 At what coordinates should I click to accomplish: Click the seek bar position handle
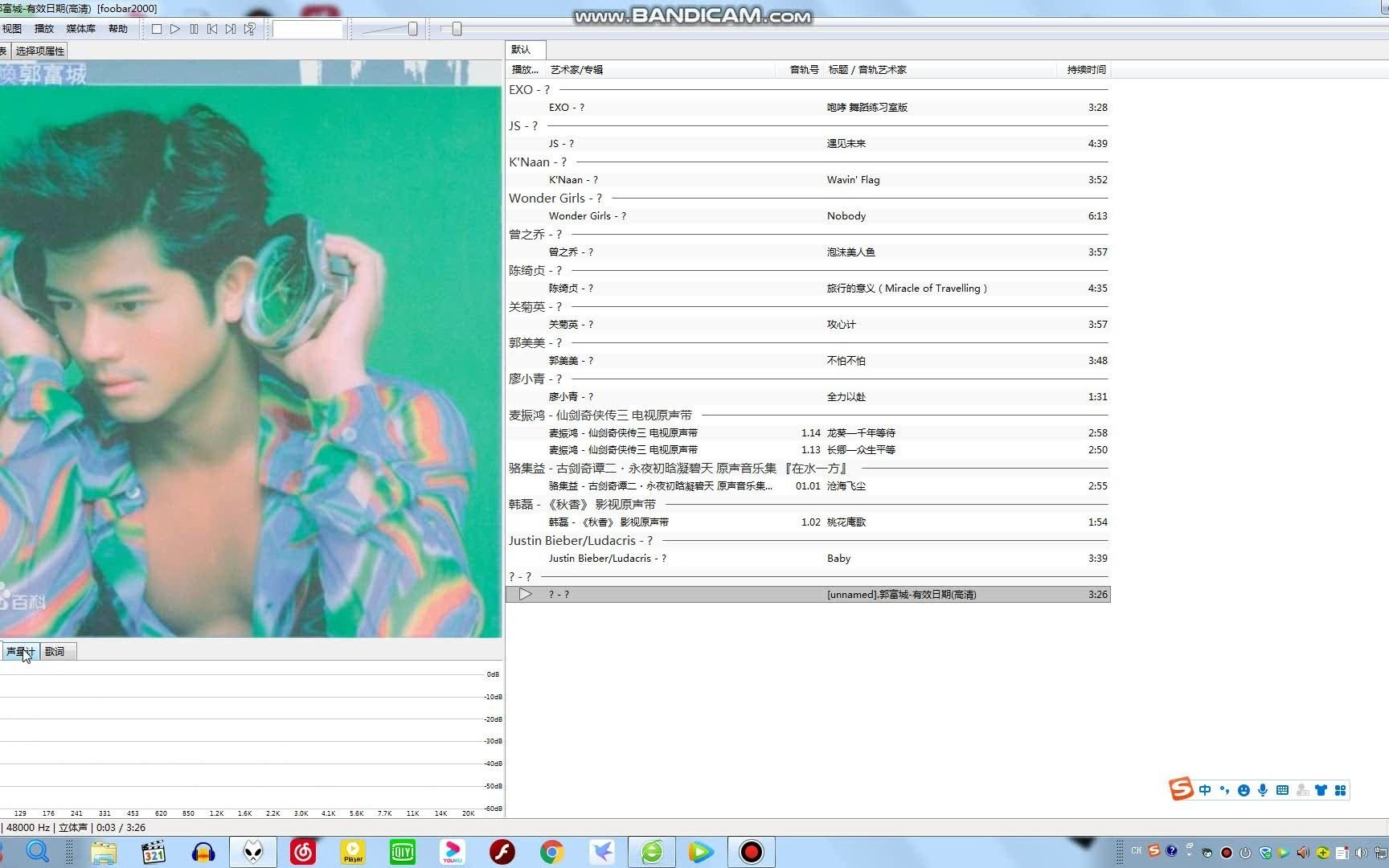[457, 29]
